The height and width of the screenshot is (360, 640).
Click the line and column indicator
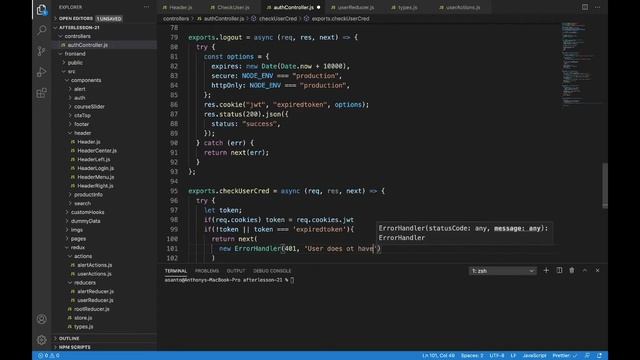(438, 356)
